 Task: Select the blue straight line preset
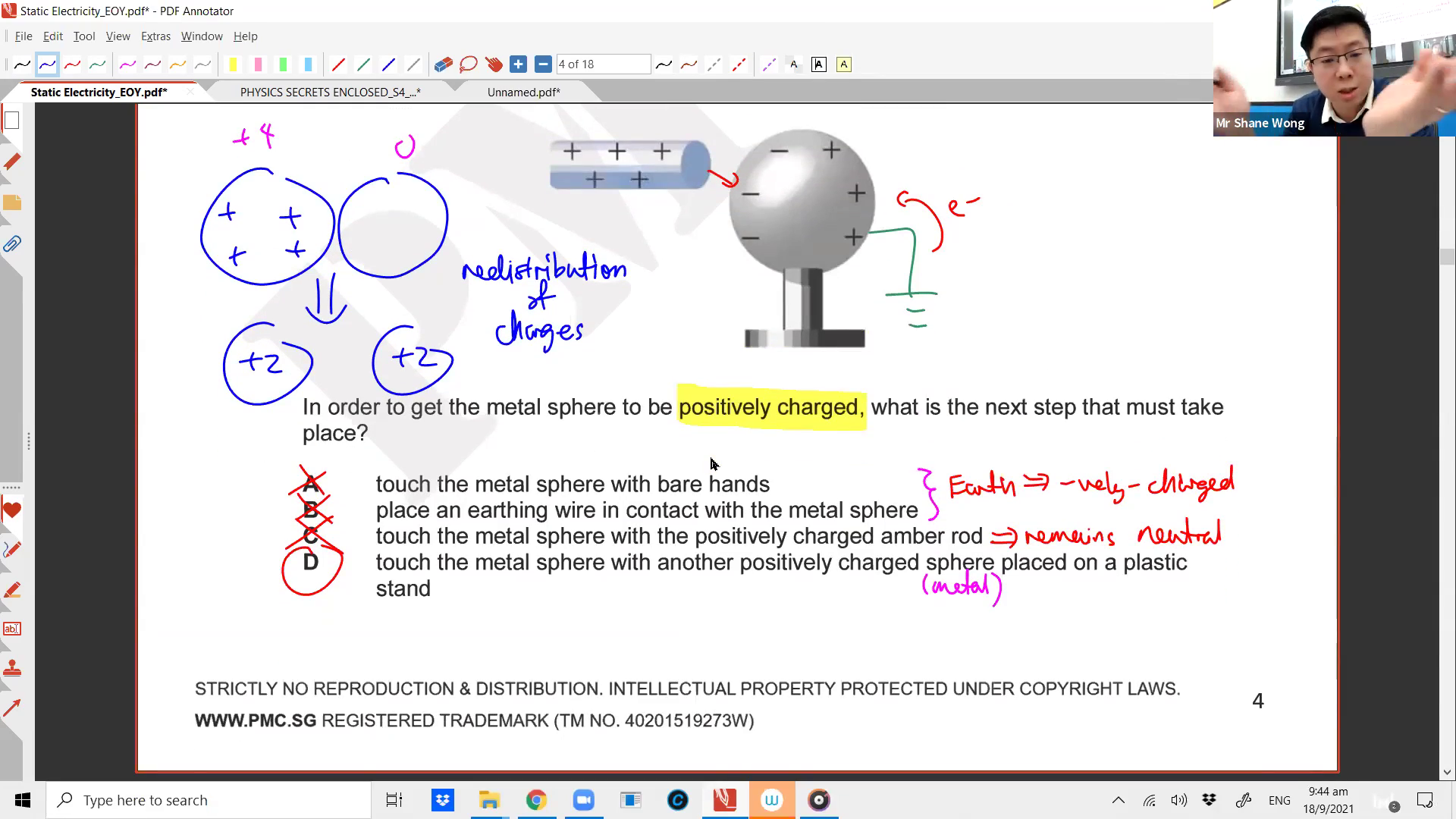tap(388, 64)
